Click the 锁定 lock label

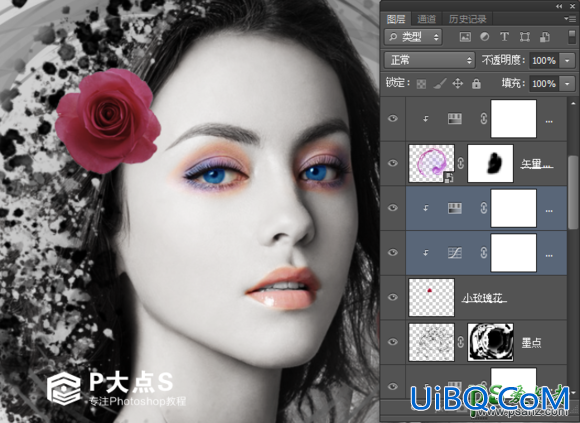[x=398, y=83]
